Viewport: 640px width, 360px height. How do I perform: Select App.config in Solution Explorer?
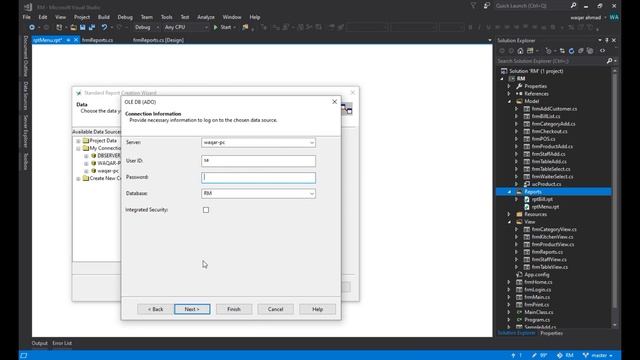537,275
